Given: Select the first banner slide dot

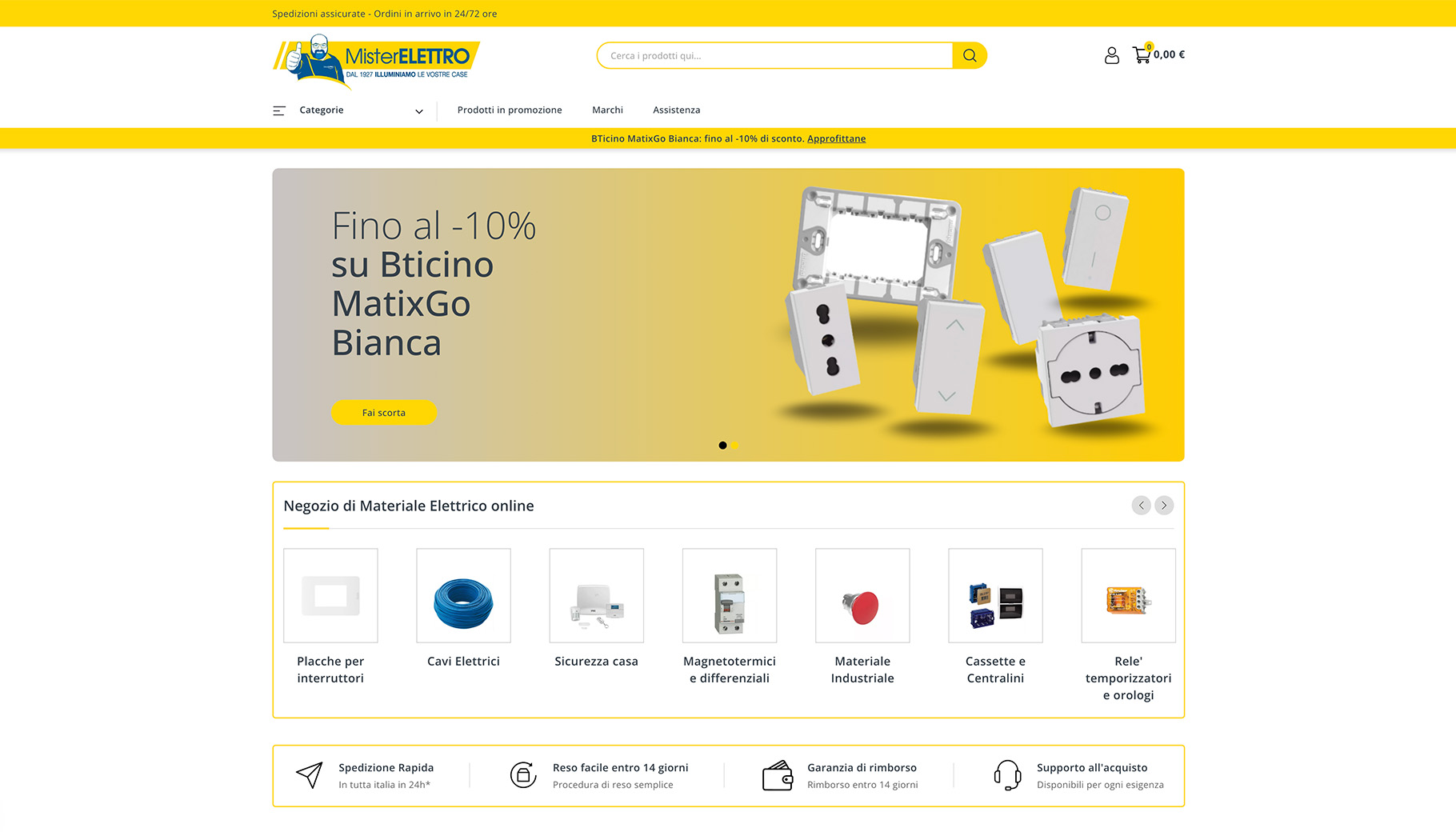Looking at the screenshot, I should coord(722,446).
